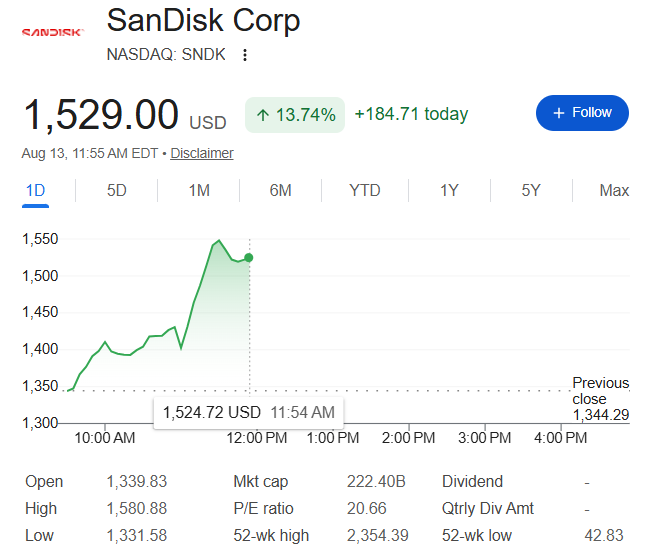Follow SanDisk Corp stock

coord(582,113)
